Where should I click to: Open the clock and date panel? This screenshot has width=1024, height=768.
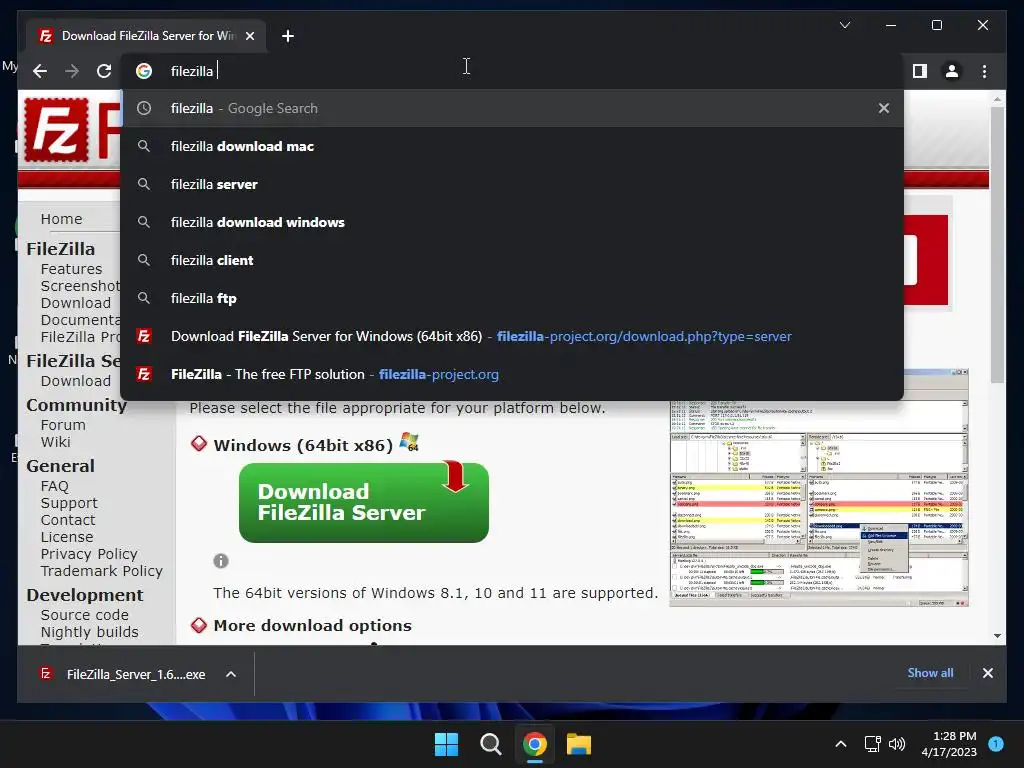(949, 744)
